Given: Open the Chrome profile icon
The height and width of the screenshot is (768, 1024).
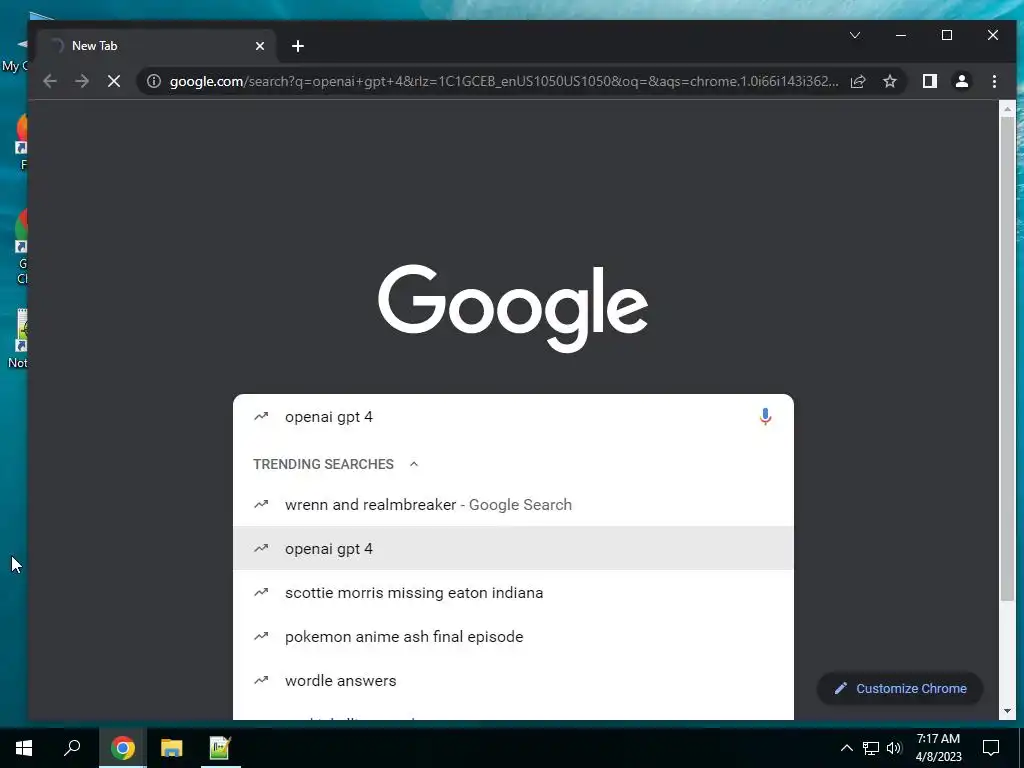Looking at the screenshot, I should 961,81.
